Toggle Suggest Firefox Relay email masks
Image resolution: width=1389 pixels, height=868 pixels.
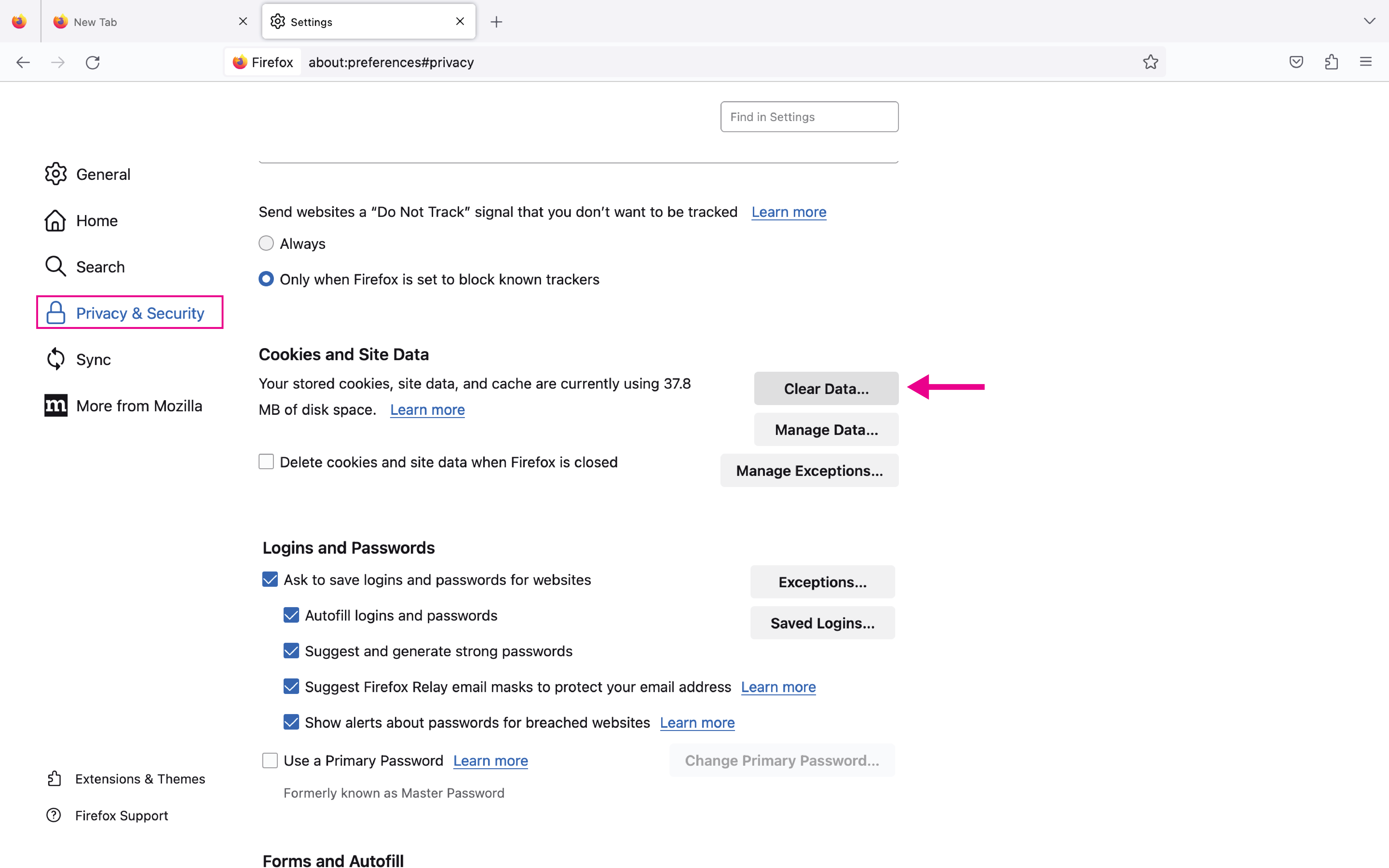coord(291,687)
